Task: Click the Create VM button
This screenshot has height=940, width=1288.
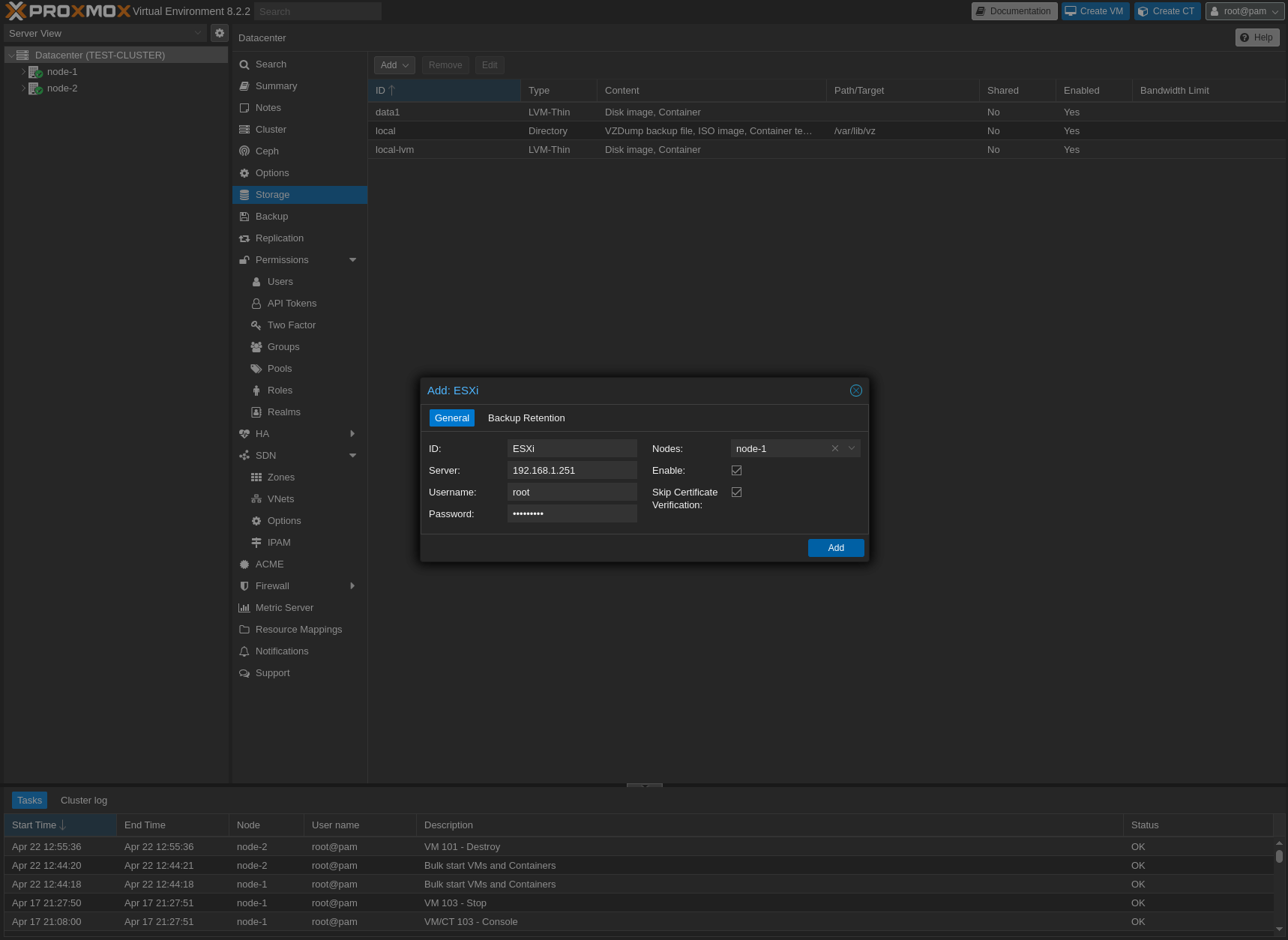Action: click(x=1095, y=11)
